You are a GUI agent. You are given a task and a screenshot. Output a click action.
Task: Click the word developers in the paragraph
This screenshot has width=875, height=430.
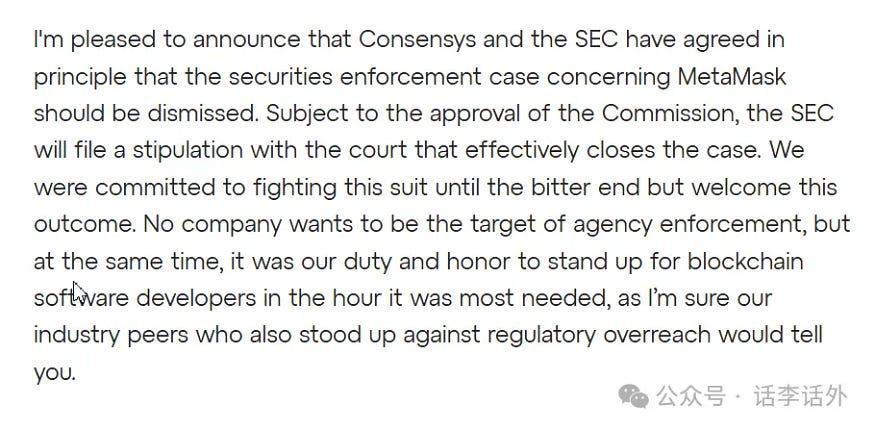[x=196, y=299]
